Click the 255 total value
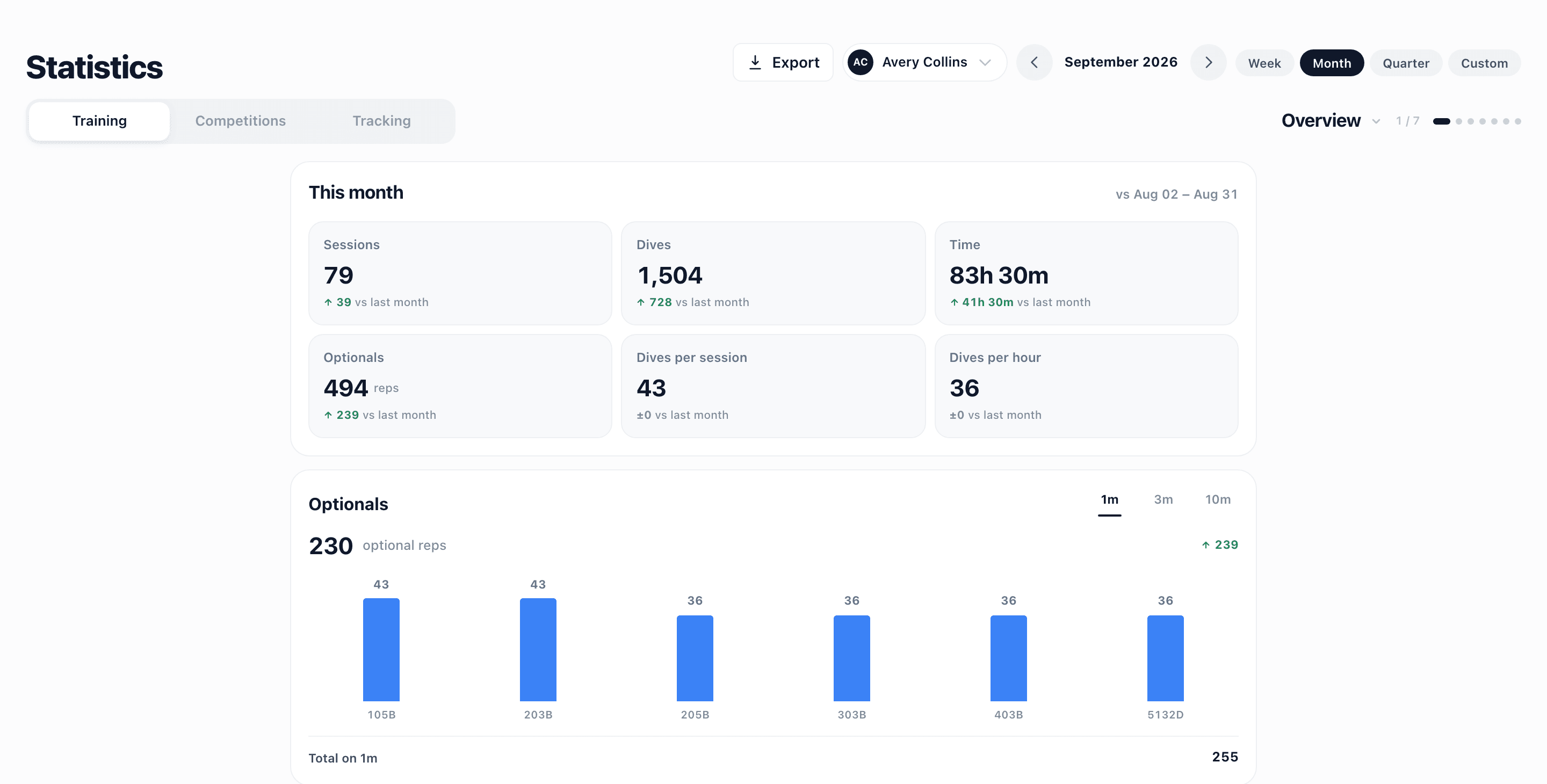The height and width of the screenshot is (784, 1547). (1225, 757)
